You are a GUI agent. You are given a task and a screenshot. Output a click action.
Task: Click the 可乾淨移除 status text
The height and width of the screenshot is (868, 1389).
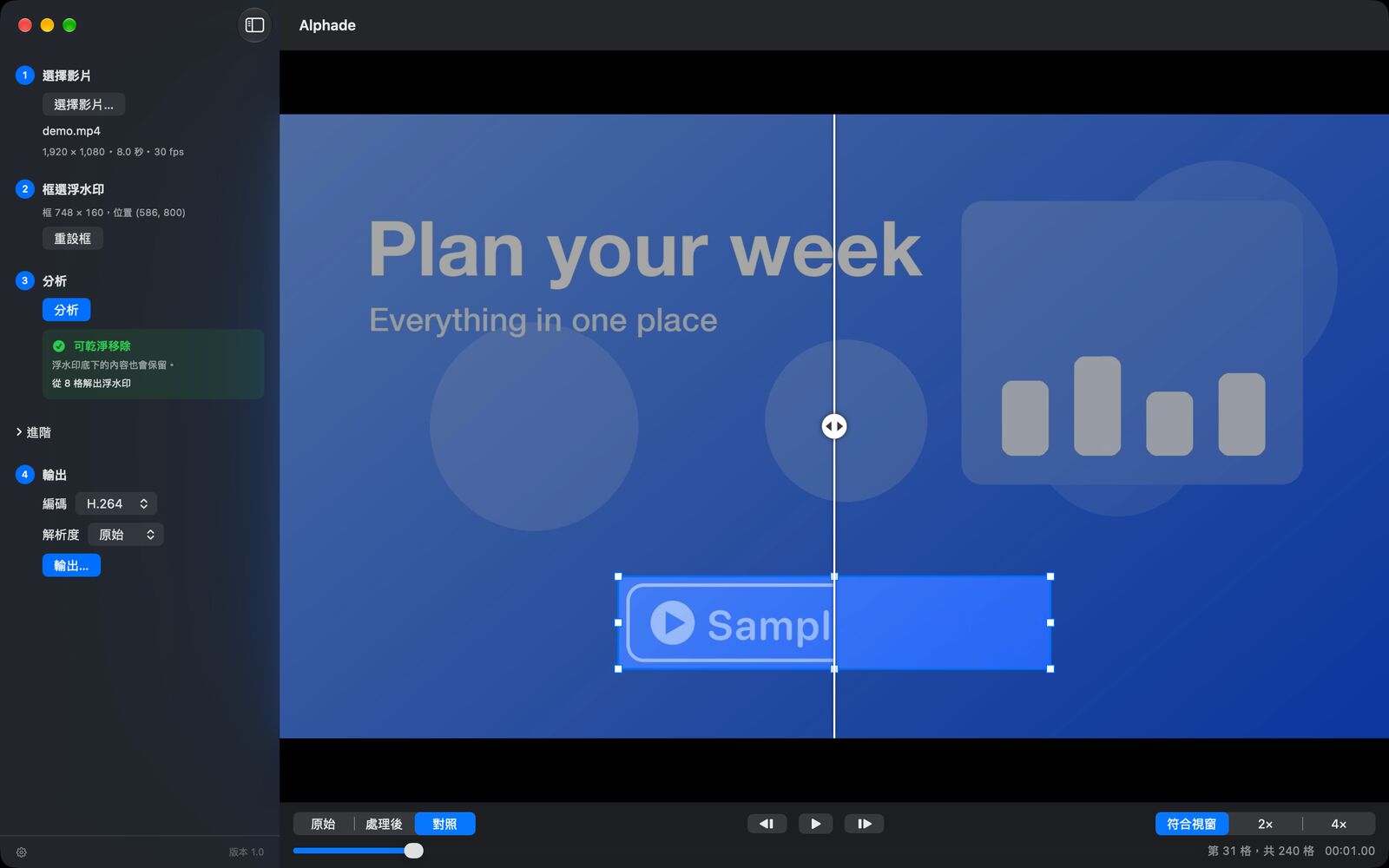coord(102,345)
